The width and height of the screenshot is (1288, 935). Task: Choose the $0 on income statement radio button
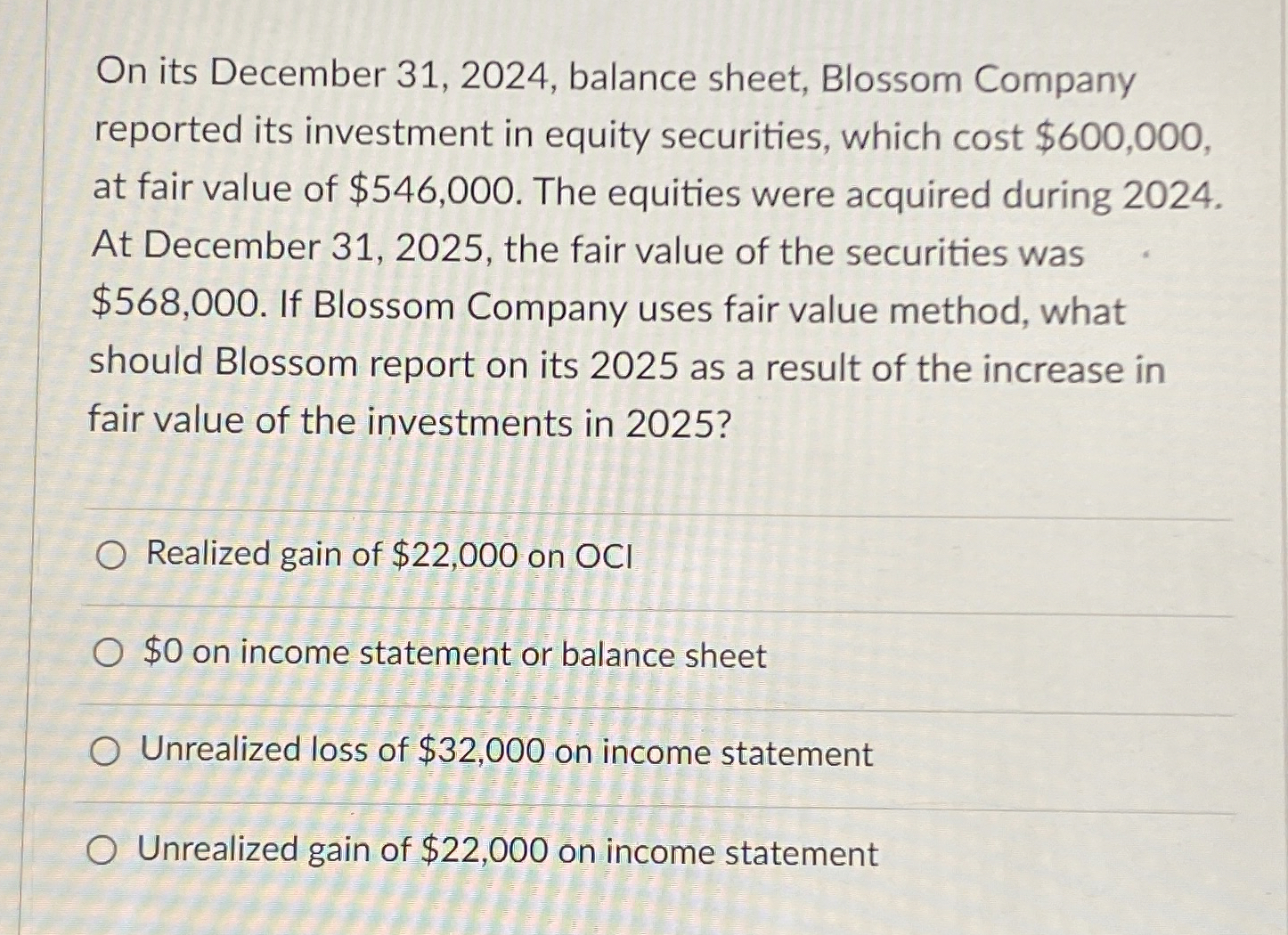[x=108, y=656]
